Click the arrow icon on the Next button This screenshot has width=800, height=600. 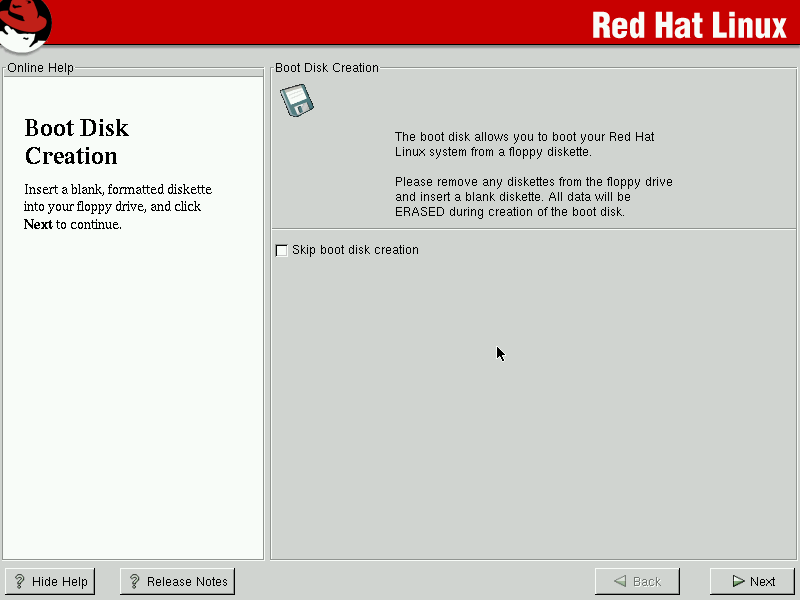coord(738,581)
